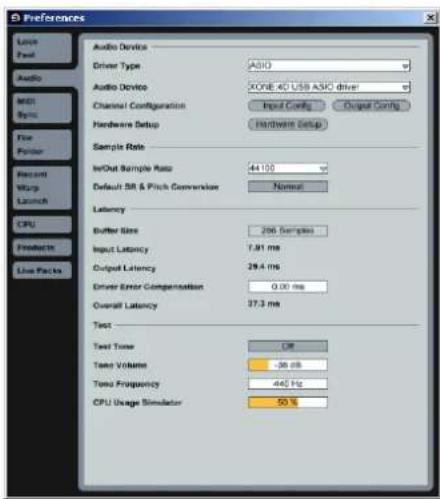Click the Output Config button
This screenshot has height=499, width=440.
coord(371,106)
